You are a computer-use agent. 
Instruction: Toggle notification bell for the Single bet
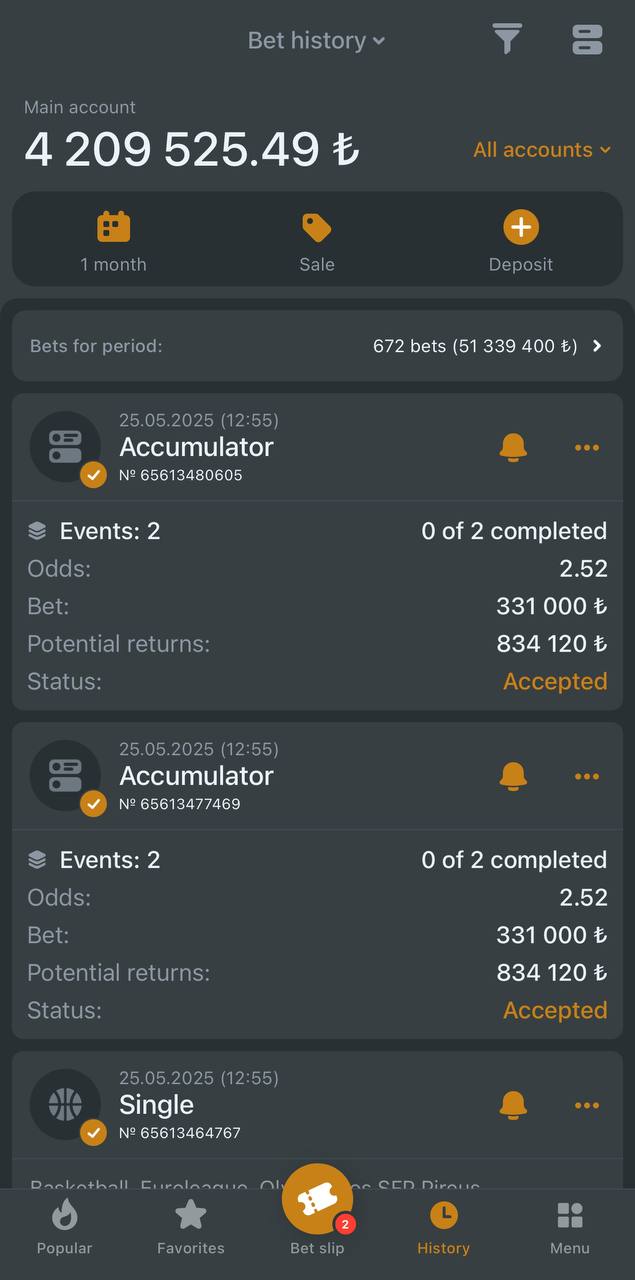tap(513, 1105)
